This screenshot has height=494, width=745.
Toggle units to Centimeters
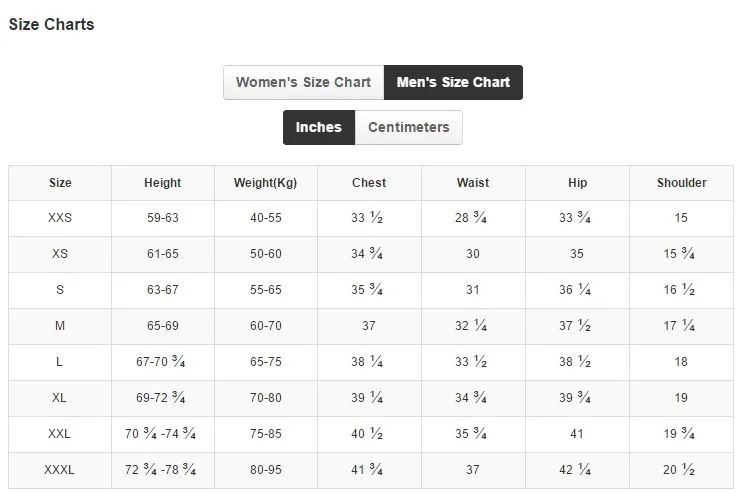(409, 127)
